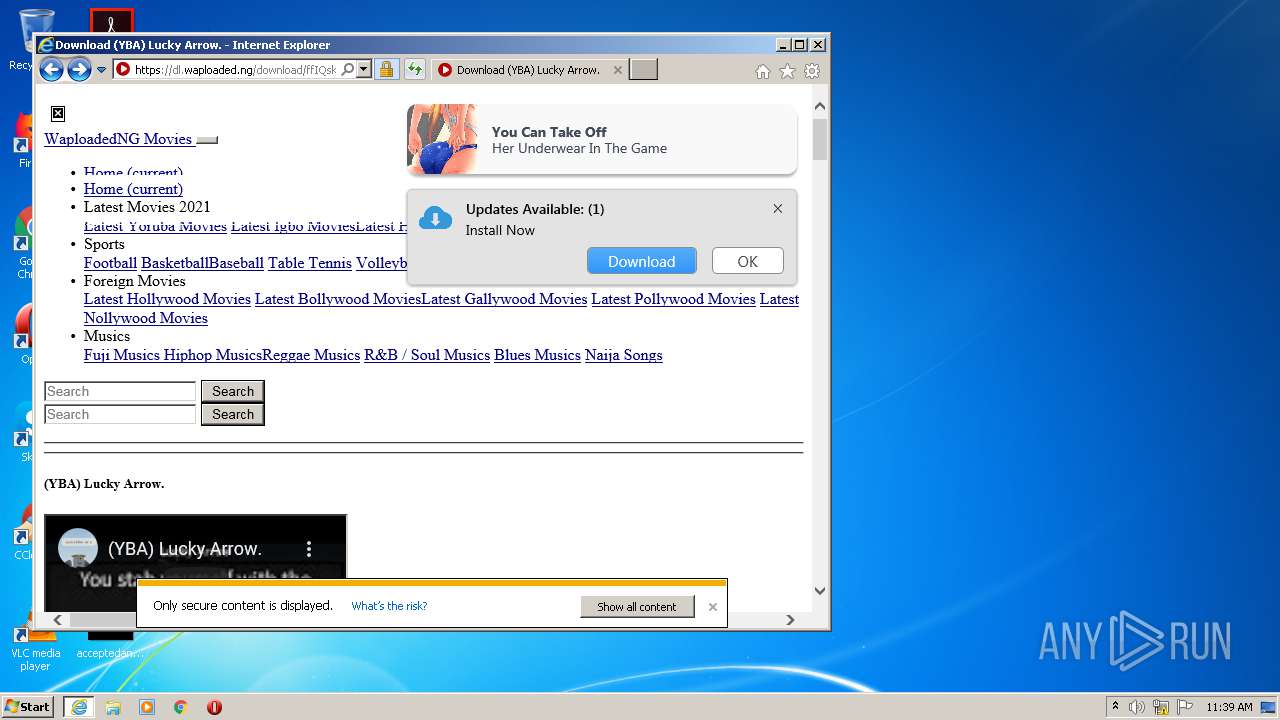Click the blue Download button in popup
1280x720 pixels.
pyautogui.click(x=642, y=261)
